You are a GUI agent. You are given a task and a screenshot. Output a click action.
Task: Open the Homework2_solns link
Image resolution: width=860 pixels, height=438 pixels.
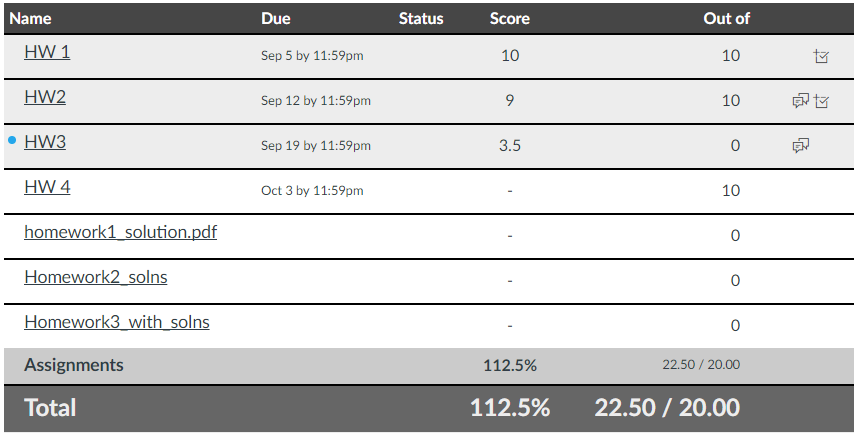coord(96,277)
